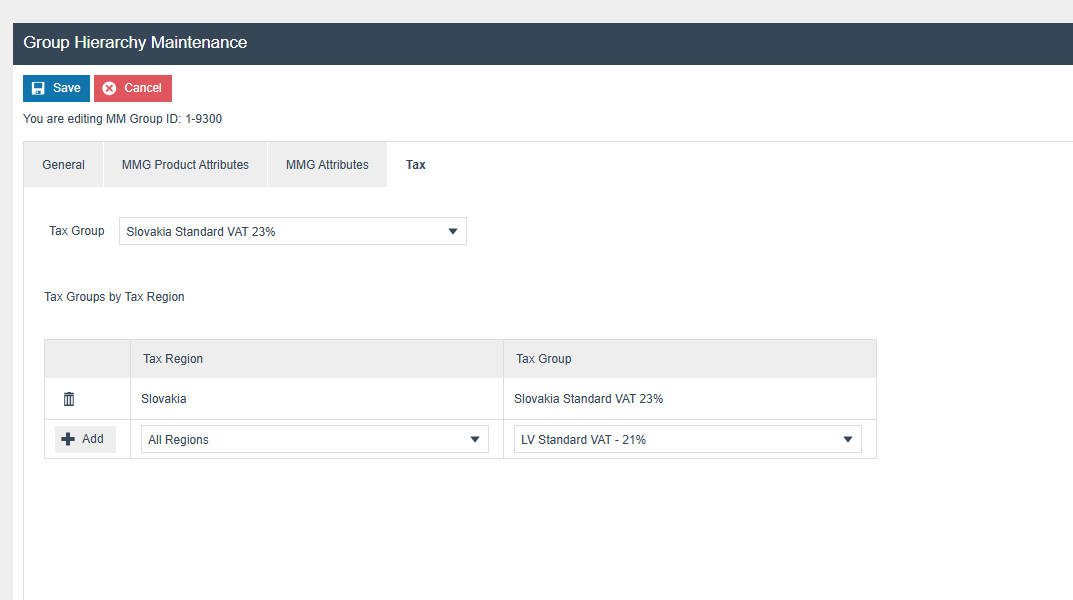Screen dimensions: 1073x600
Task: Click the Tax Region column header
Action: click(x=173, y=359)
